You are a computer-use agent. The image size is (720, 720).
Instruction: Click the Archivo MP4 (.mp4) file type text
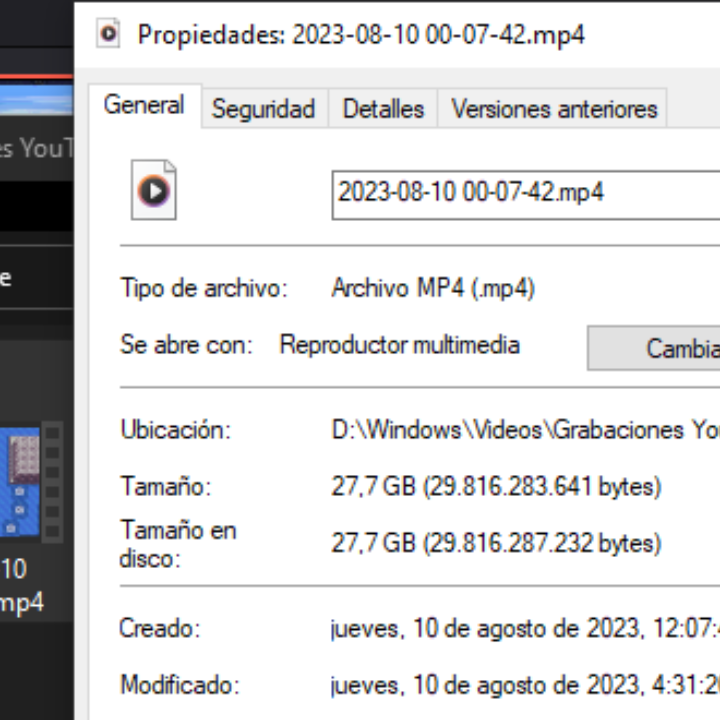[433, 288]
